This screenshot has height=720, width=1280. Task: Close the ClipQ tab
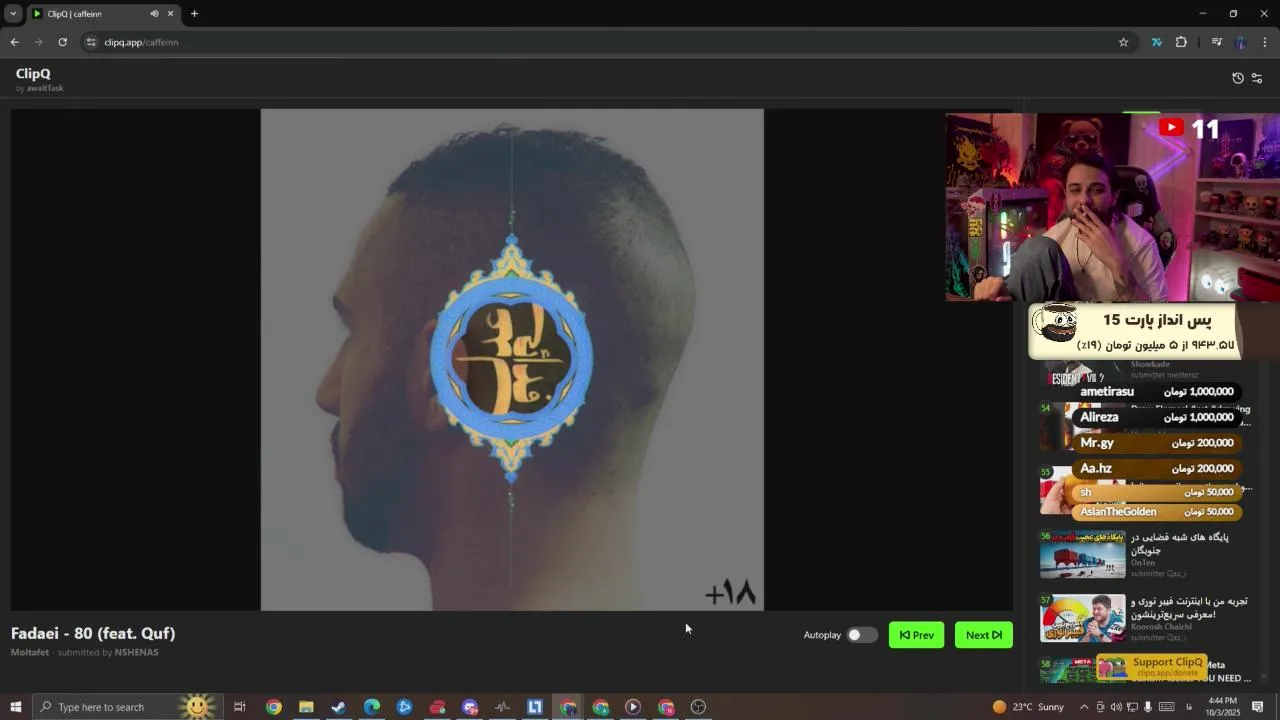(x=170, y=14)
